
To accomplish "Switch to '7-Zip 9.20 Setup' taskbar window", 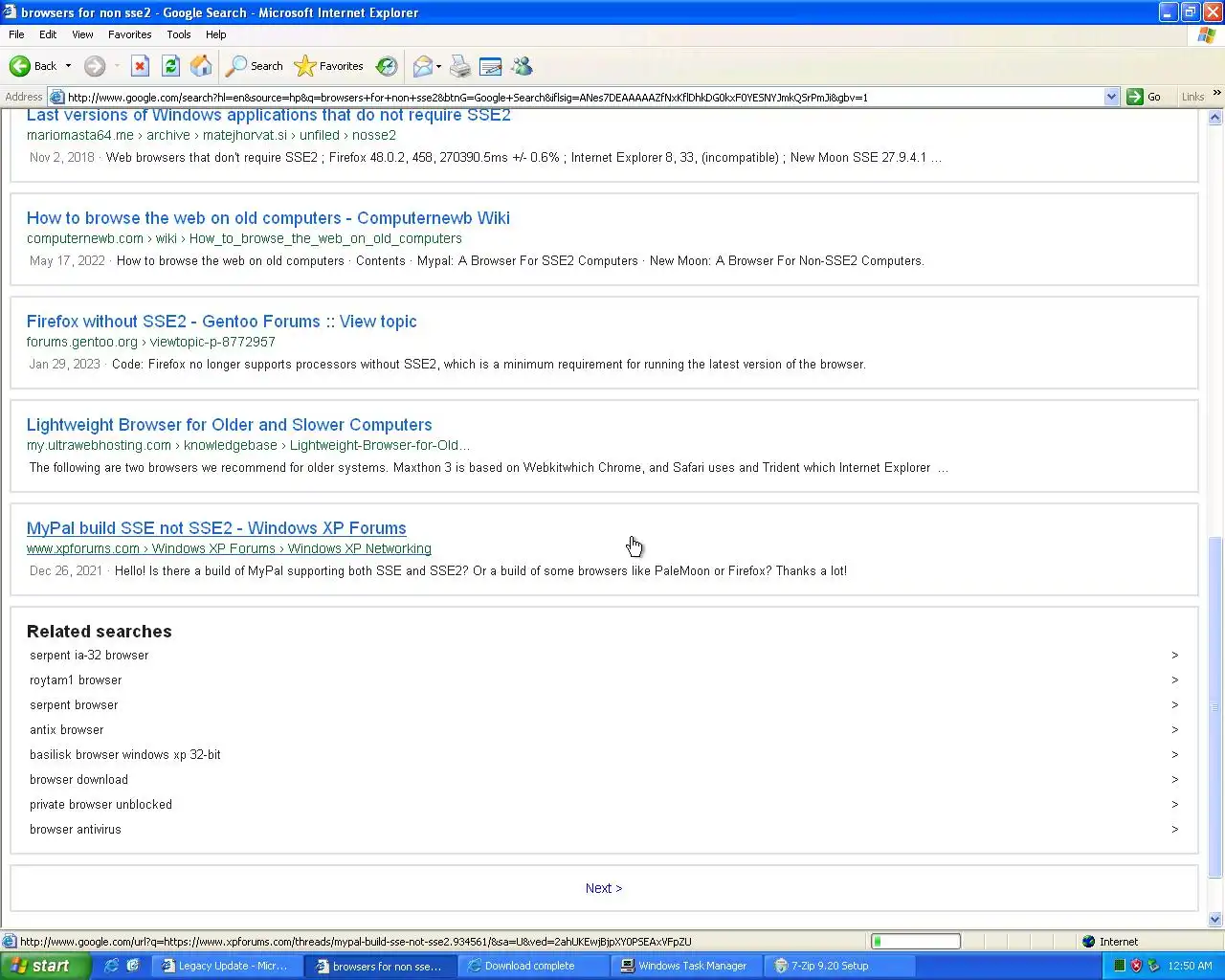I will point(838,966).
